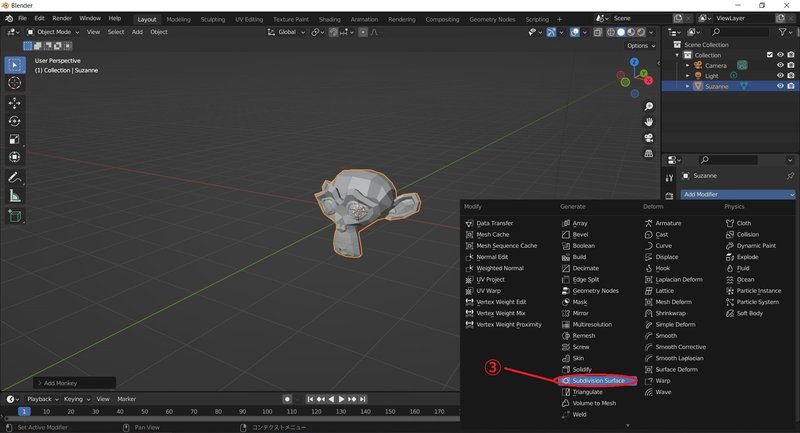Select the Select Box tool

pyautogui.click(x=15, y=65)
